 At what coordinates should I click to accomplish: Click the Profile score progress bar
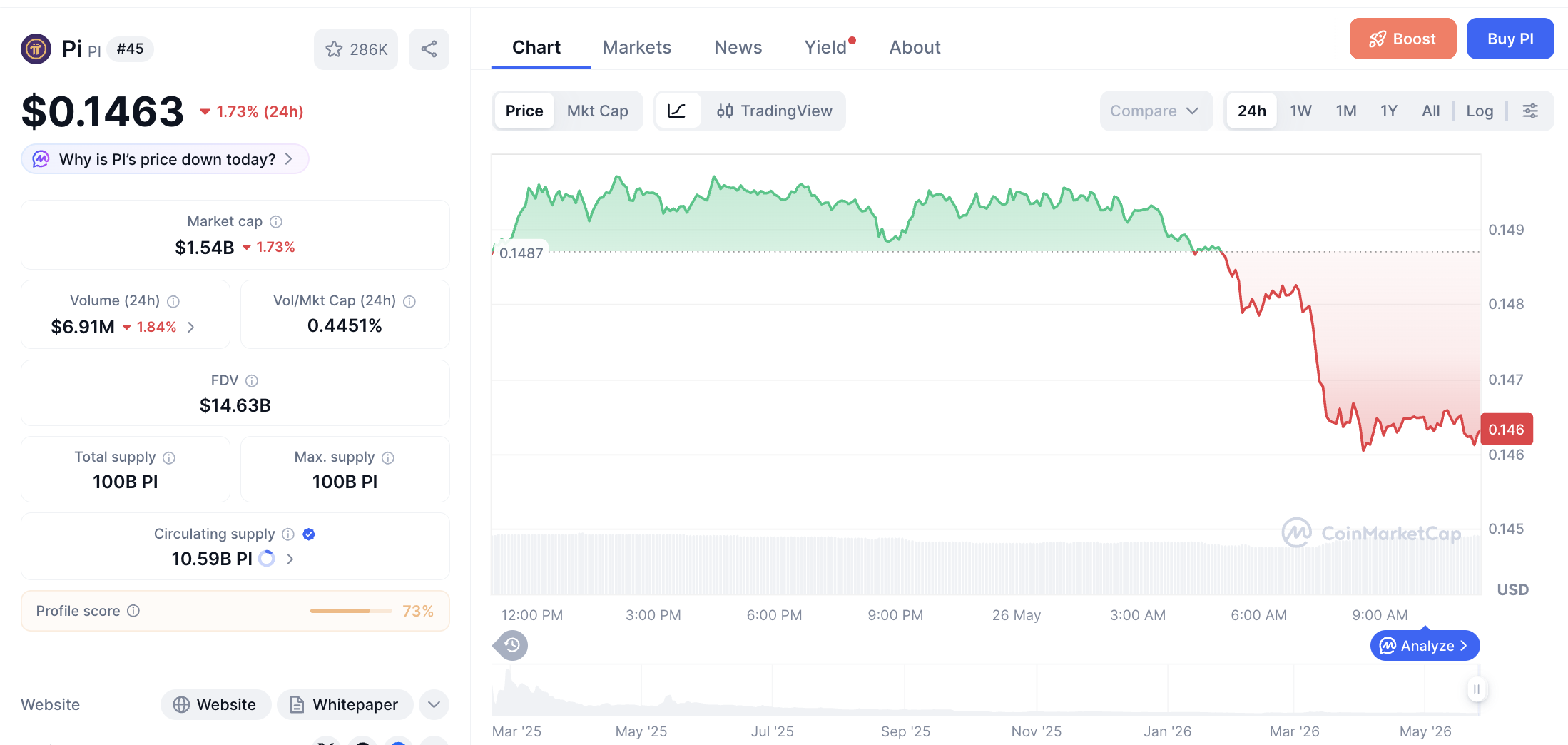351,611
